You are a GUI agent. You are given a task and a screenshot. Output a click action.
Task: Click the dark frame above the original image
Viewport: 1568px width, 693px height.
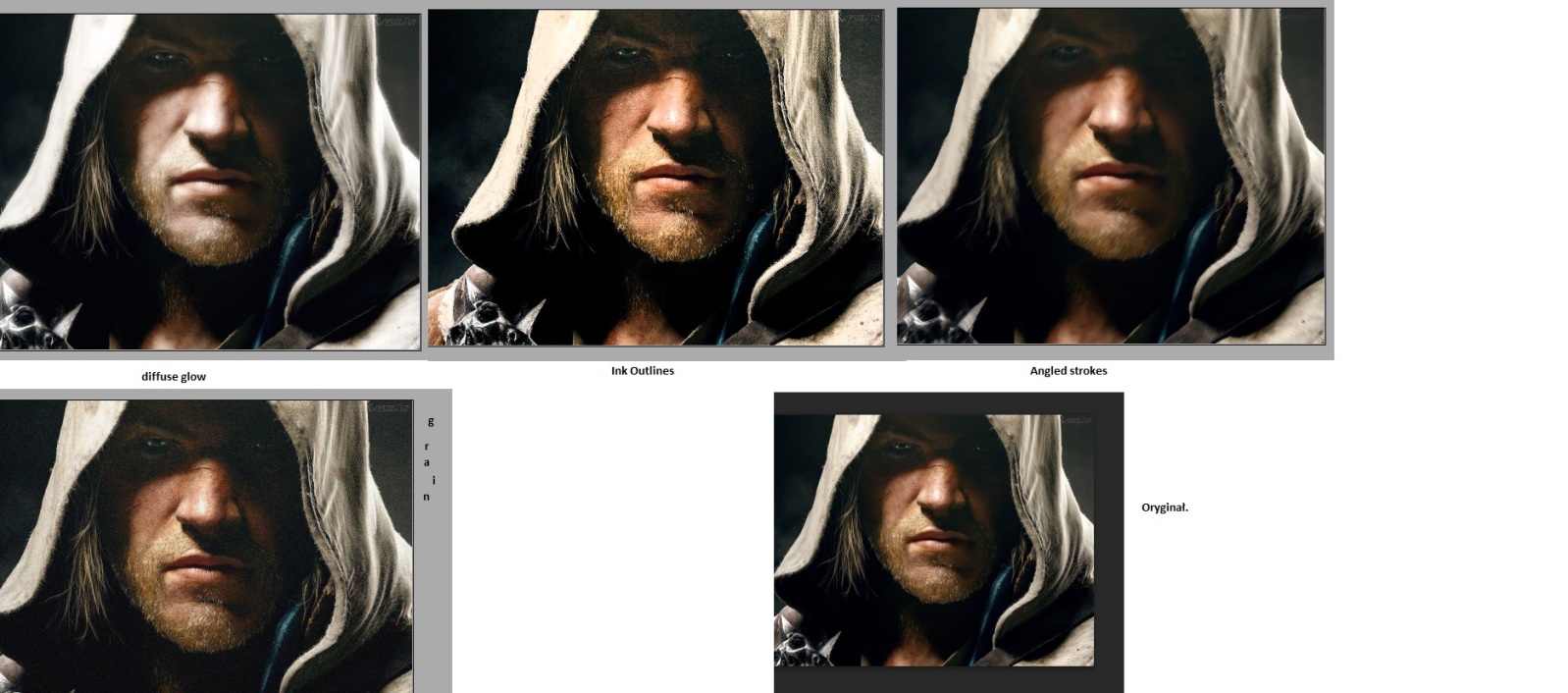pos(948,402)
